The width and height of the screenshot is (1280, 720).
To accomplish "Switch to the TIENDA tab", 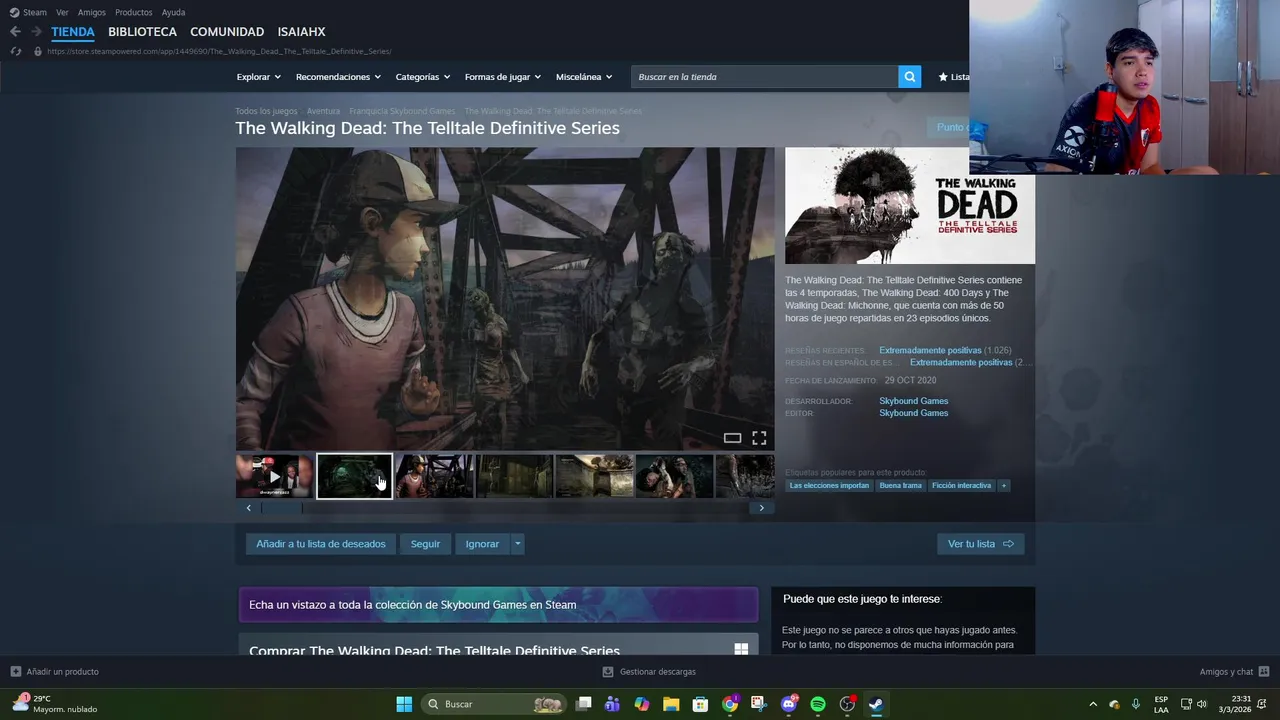I will coord(73,32).
